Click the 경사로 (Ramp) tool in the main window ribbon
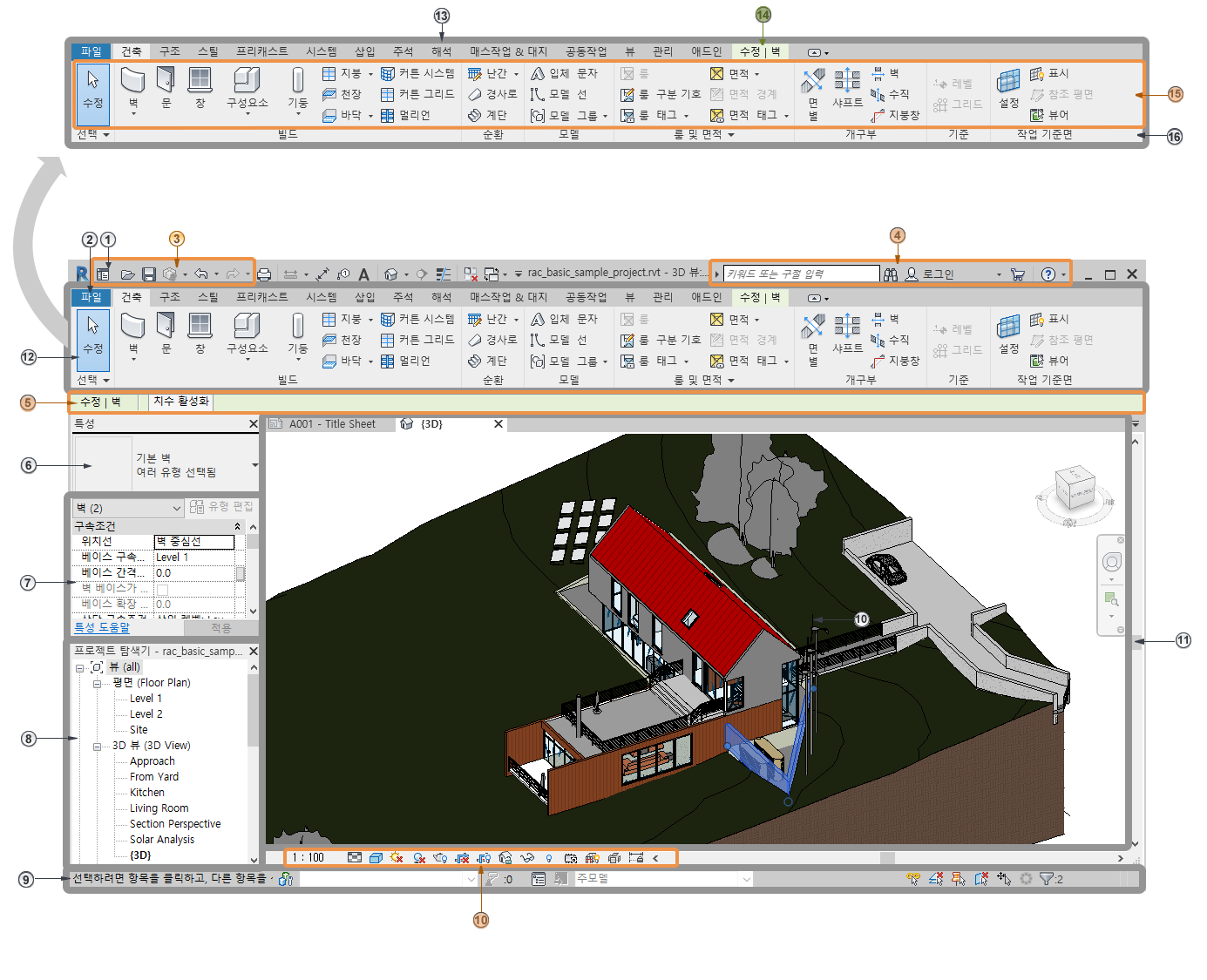This screenshot has height=980, width=1207. tap(492, 340)
